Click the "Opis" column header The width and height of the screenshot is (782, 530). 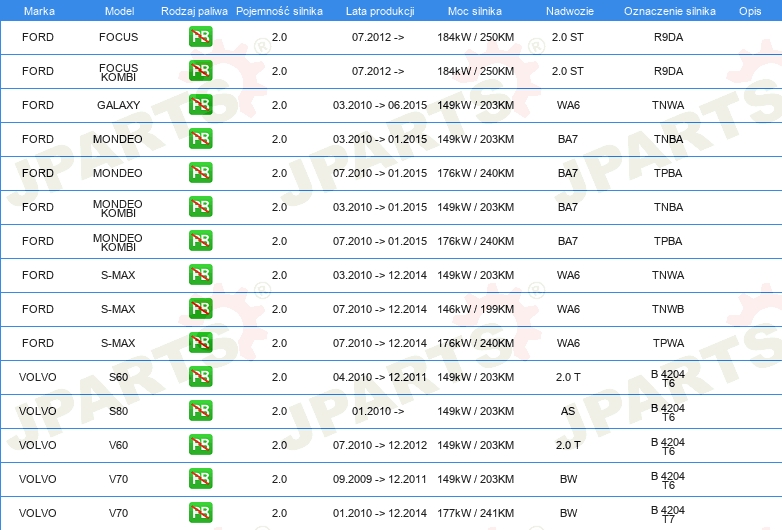[750, 11]
